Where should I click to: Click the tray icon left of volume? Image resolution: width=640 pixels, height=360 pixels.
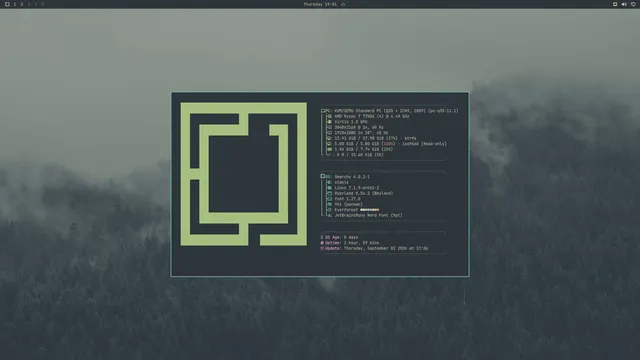click(x=615, y=4)
